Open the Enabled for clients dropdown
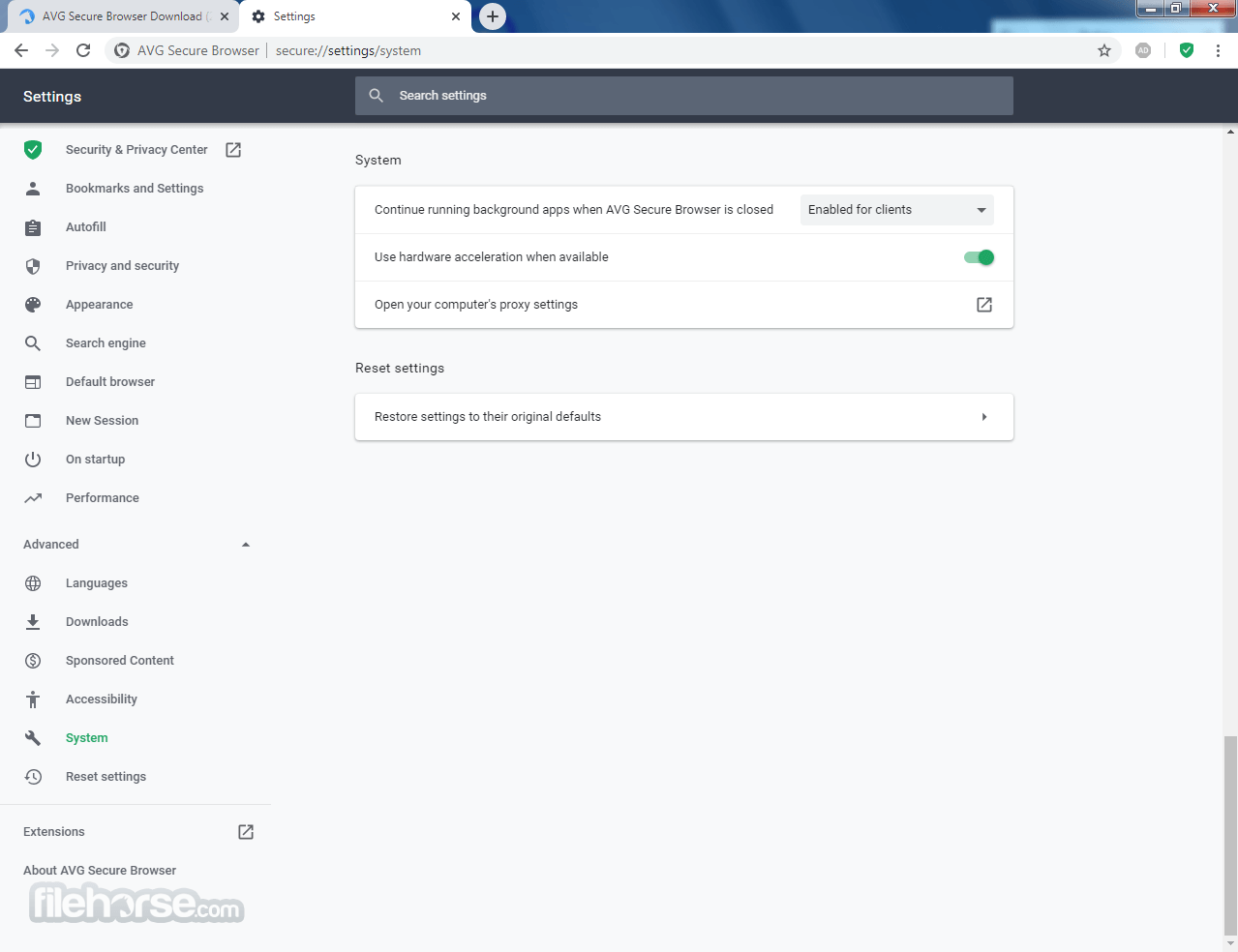Viewport: 1238px width, 952px height. 897,210
